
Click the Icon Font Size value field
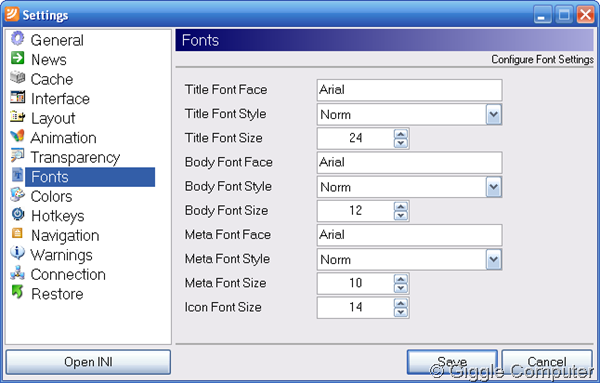pyautogui.click(x=355, y=307)
